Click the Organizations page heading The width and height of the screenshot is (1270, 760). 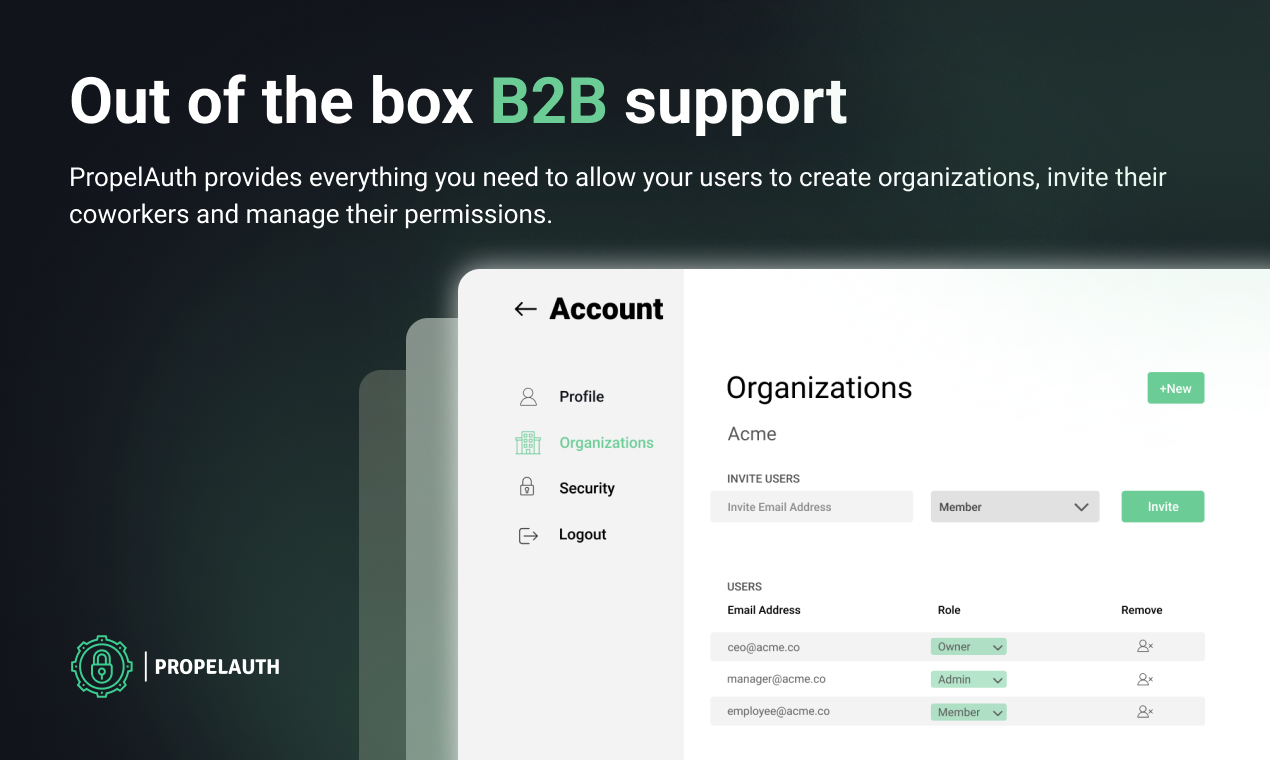tap(819, 388)
